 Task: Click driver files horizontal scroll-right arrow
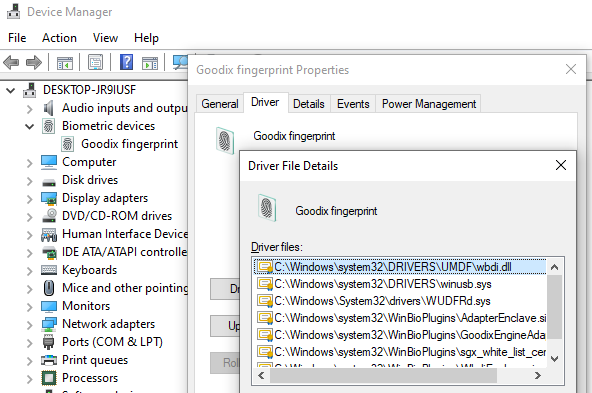point(538,376)
